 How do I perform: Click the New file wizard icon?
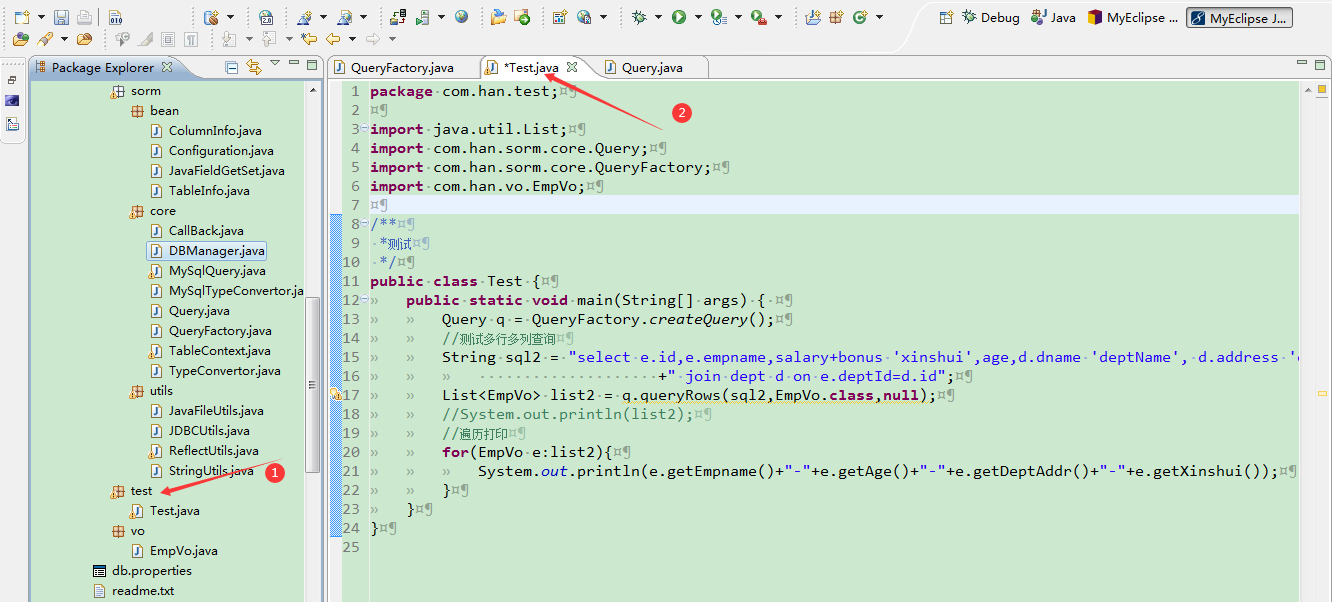(x=22, y=17)
